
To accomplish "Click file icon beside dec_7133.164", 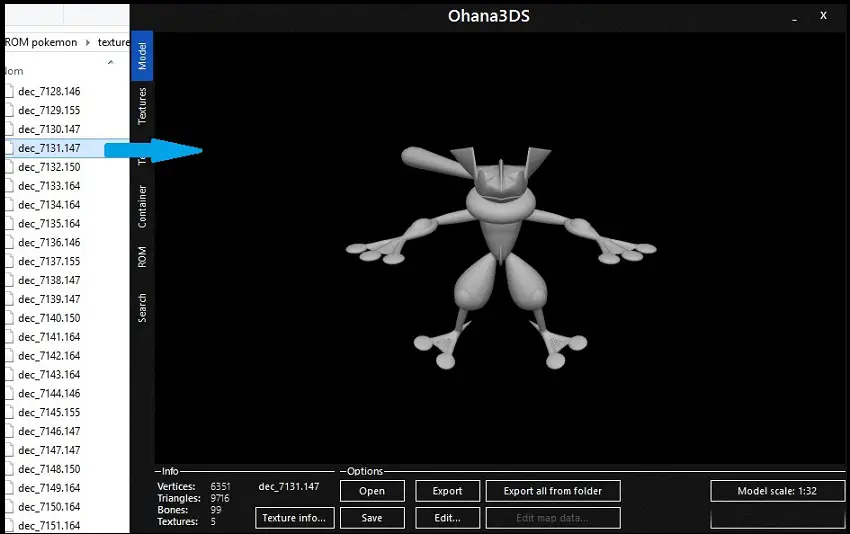I will point(9,186).
